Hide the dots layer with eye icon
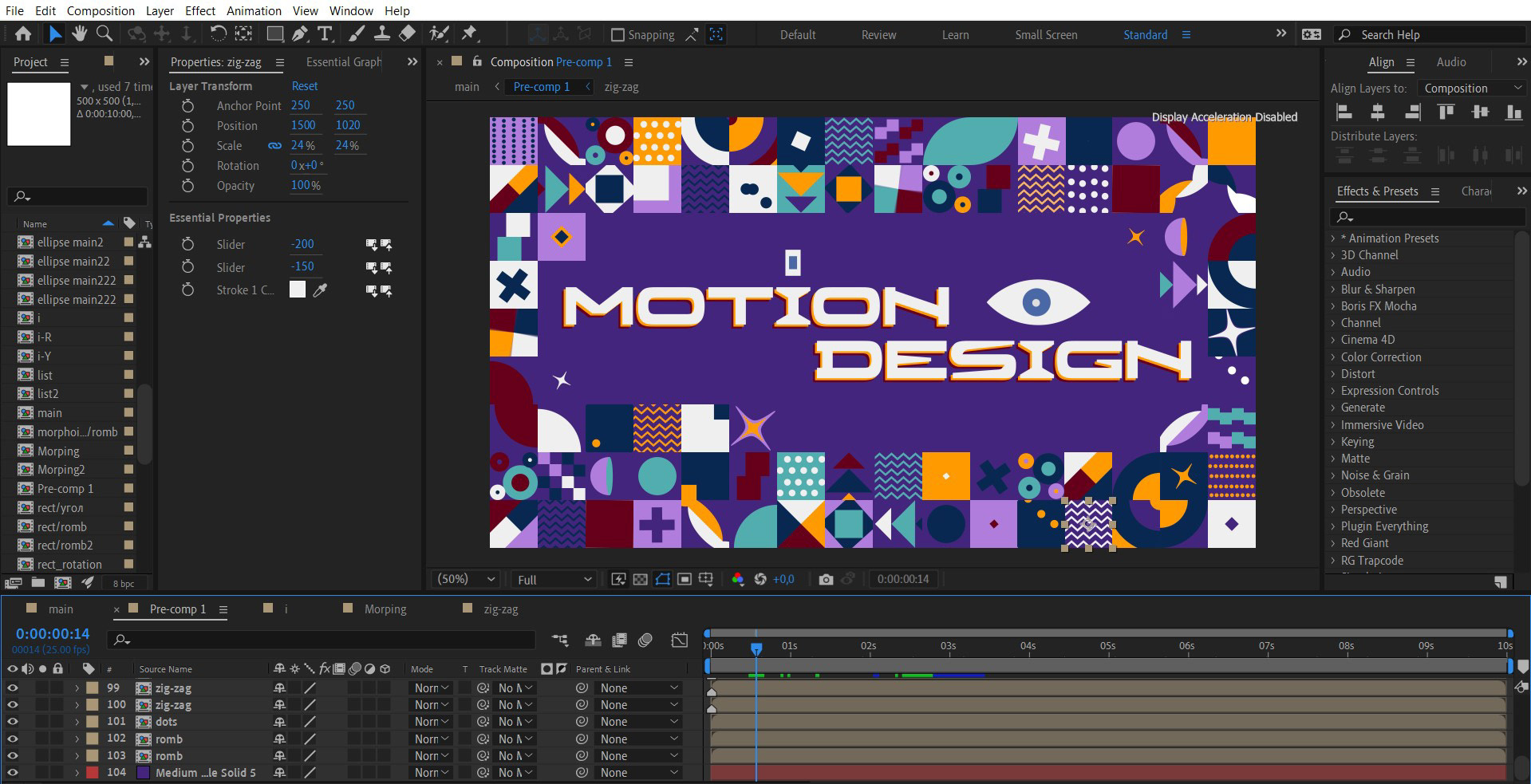Viewport: 1531px width, 784px height. tap(13, 722)
